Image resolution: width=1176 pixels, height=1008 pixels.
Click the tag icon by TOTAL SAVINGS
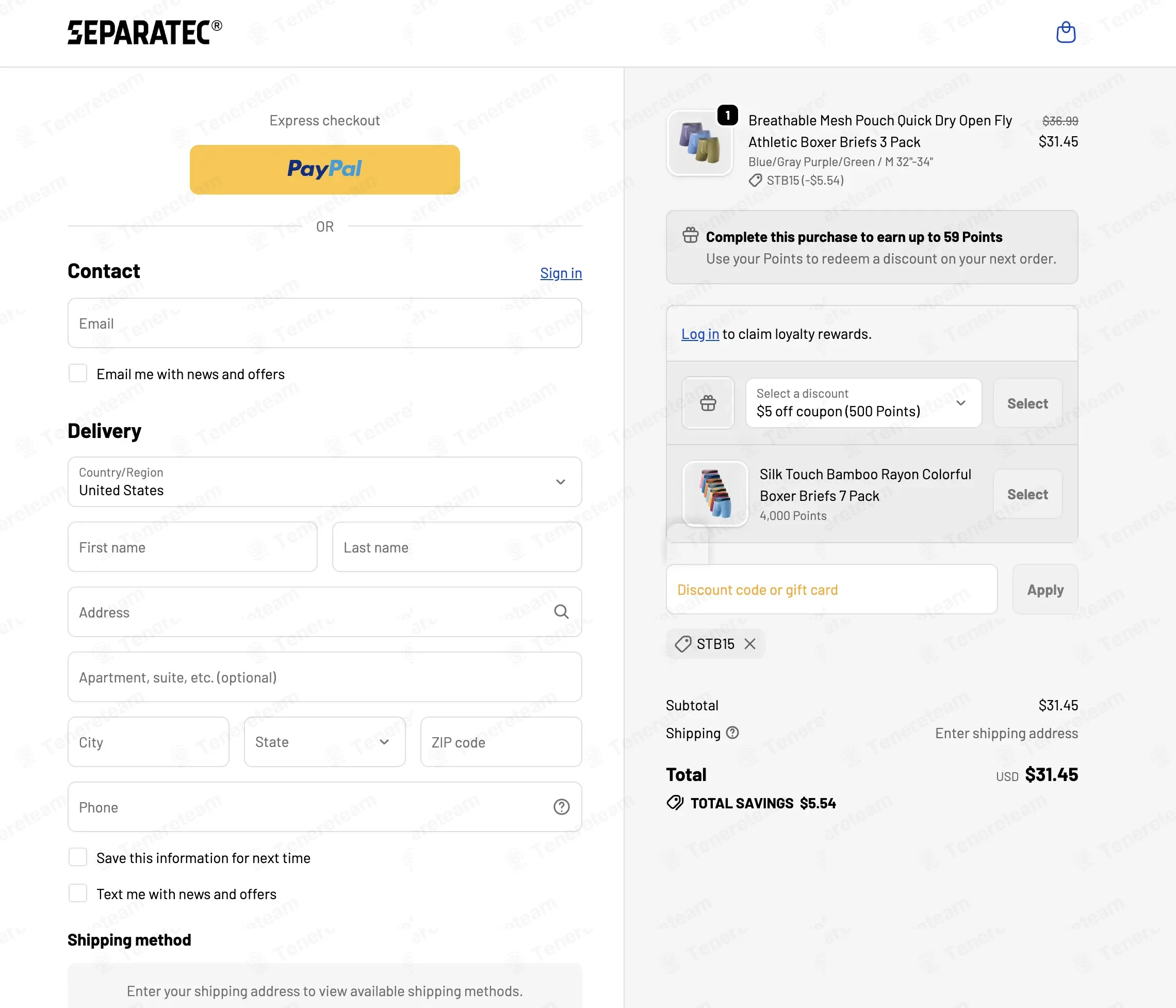click(675, 803)
